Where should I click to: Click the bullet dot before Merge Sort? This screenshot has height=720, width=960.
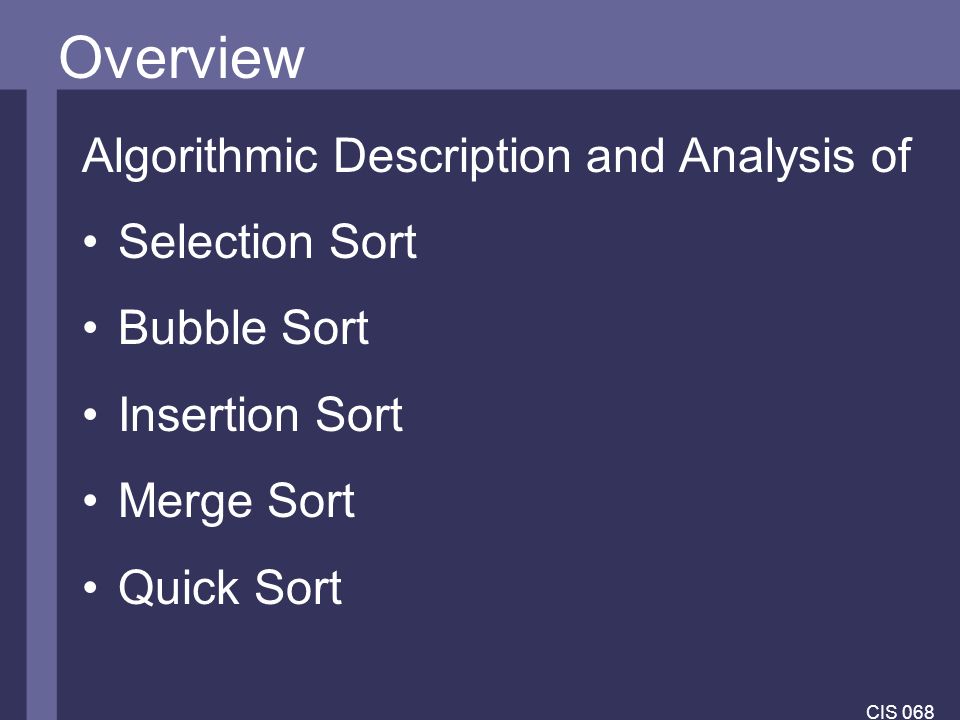90,501
